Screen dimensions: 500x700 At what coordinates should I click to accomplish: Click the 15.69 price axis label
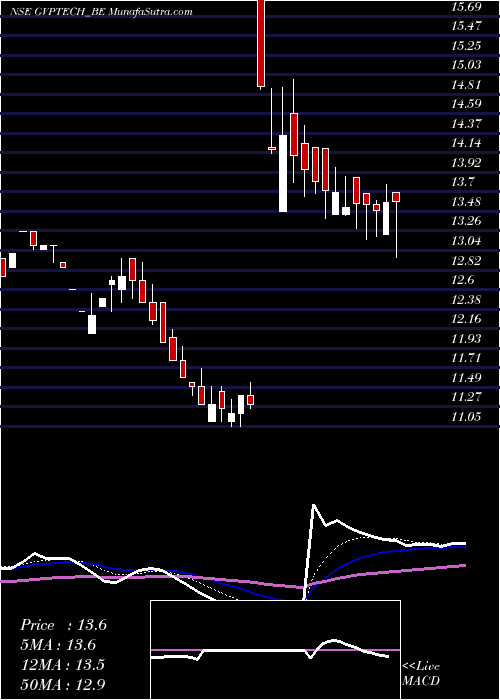click(466, 6)
